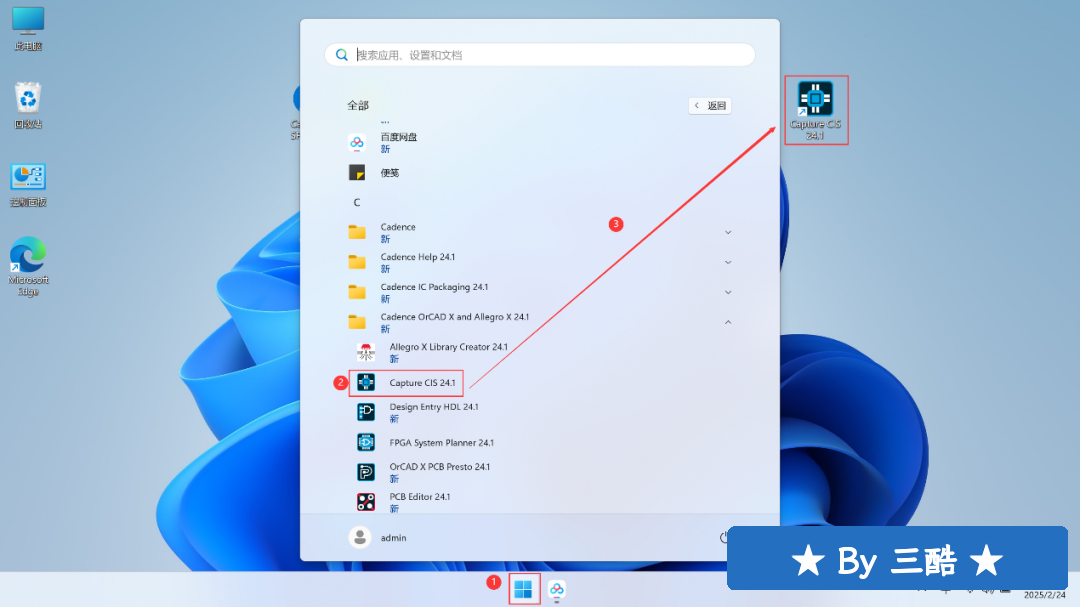Click the 全部 heading

pos(358,105)
